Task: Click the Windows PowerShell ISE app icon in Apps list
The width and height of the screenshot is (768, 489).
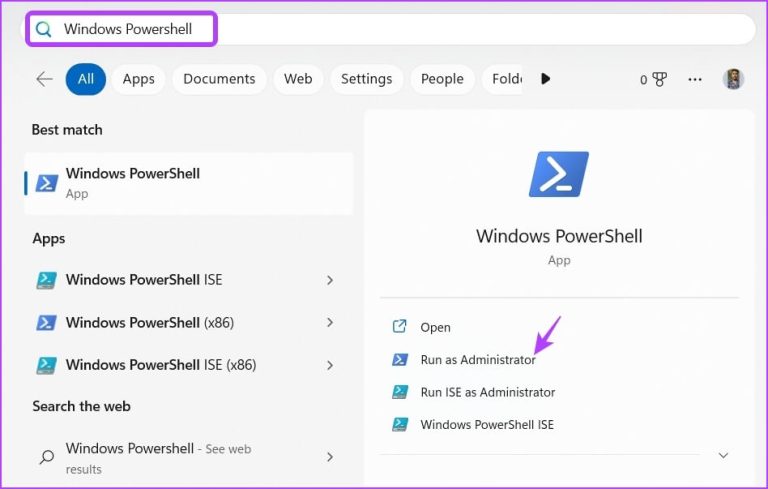Action: click(47, 280)
